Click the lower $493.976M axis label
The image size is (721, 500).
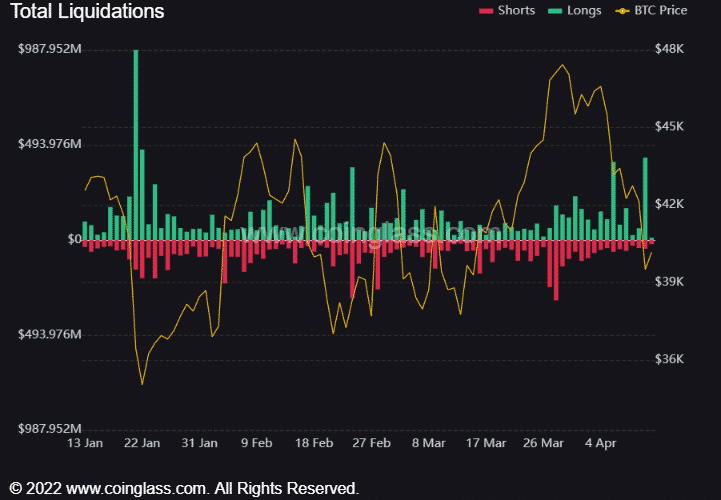50,334
